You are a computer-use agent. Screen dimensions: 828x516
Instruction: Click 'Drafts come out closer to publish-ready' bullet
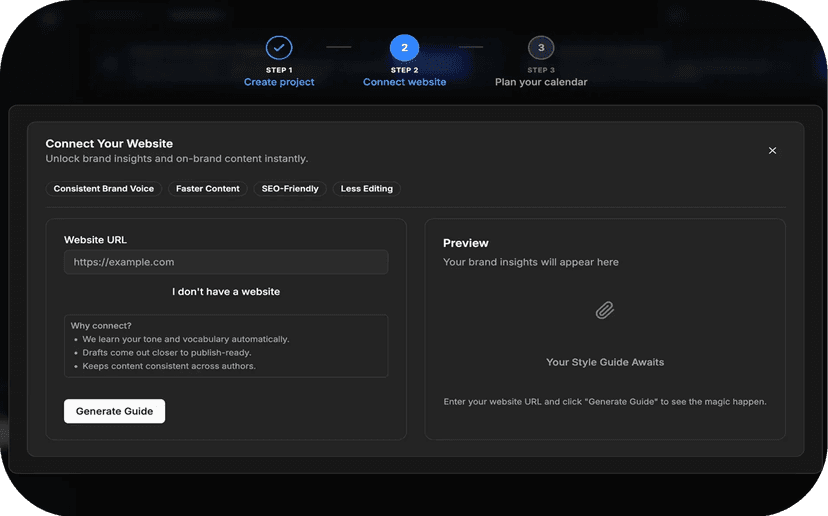(167, 352)
